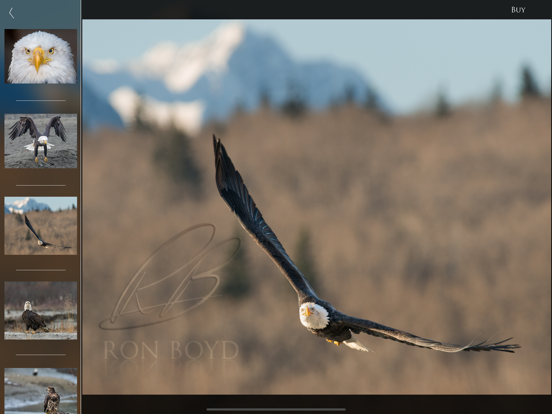
Task: Select the flying eagle with mountain thumbnail
Action: click(x=41, y=226)
